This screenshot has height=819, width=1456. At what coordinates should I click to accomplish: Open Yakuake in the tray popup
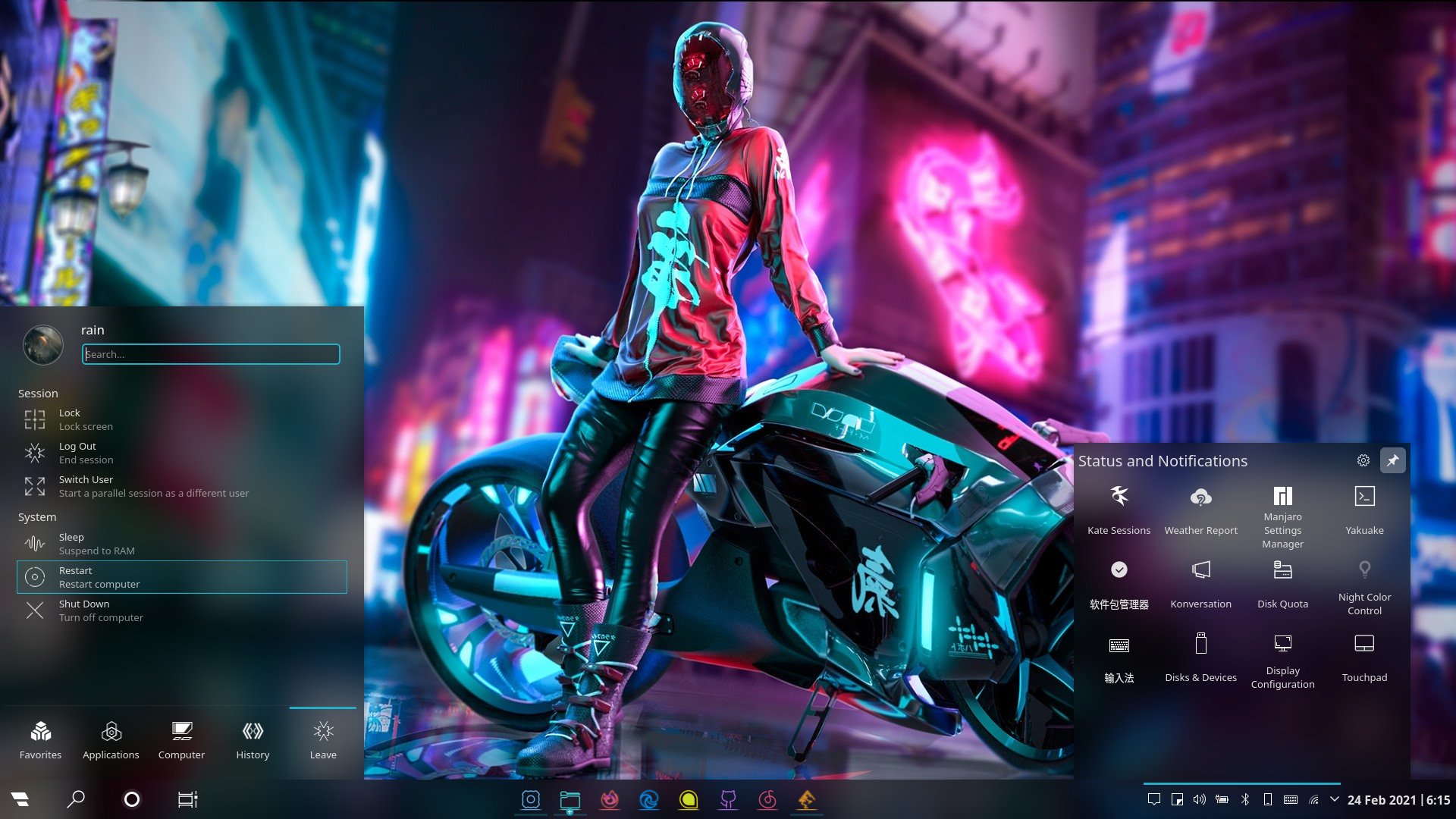pos(1365,510)
